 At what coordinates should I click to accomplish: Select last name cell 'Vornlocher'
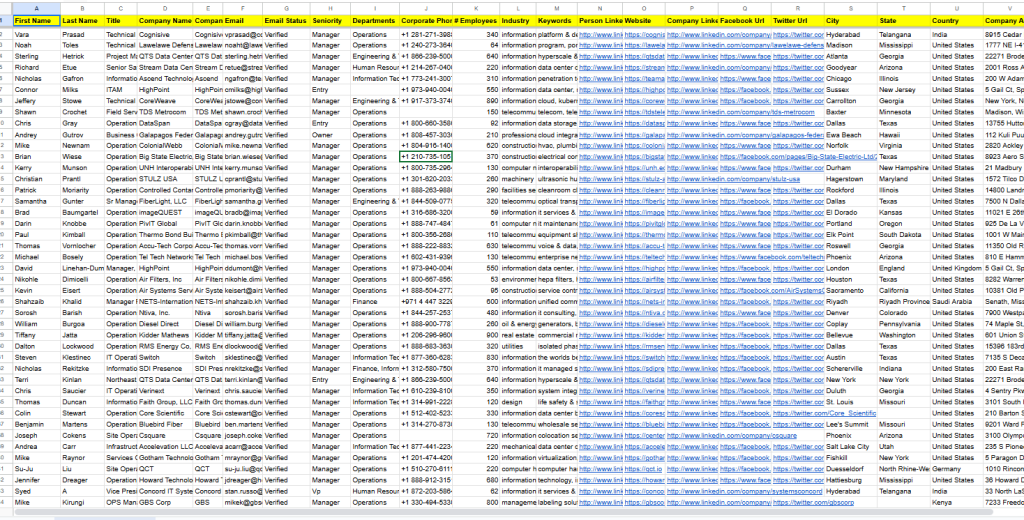[82, 246]
